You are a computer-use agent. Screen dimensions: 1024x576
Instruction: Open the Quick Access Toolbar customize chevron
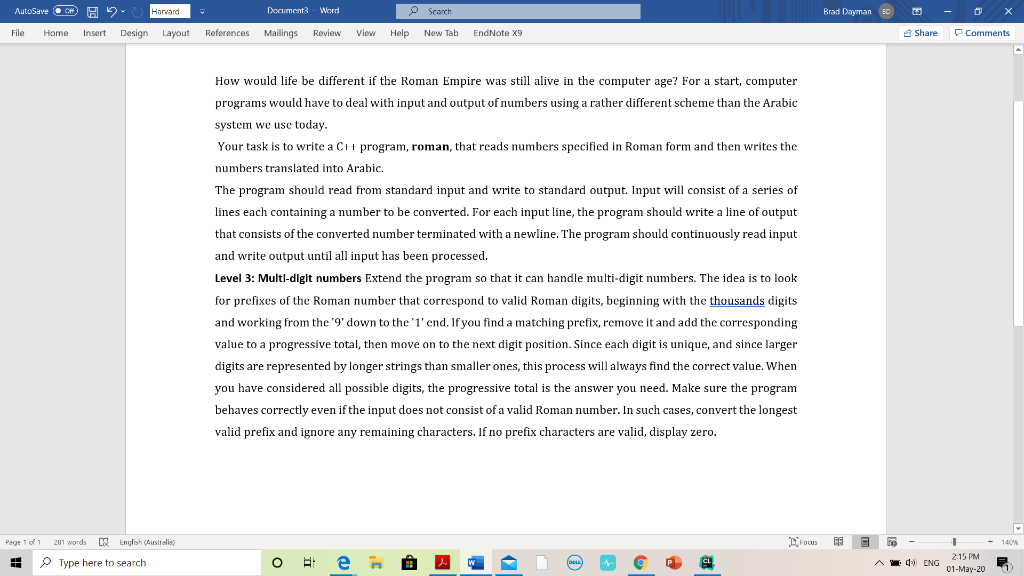203,10
